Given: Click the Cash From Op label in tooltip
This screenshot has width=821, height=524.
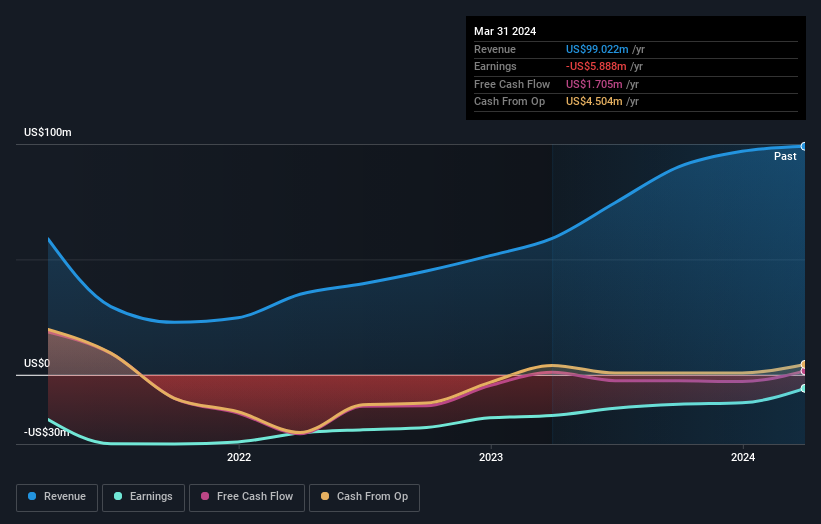Looking at the screenshot, I should (509, 102).
